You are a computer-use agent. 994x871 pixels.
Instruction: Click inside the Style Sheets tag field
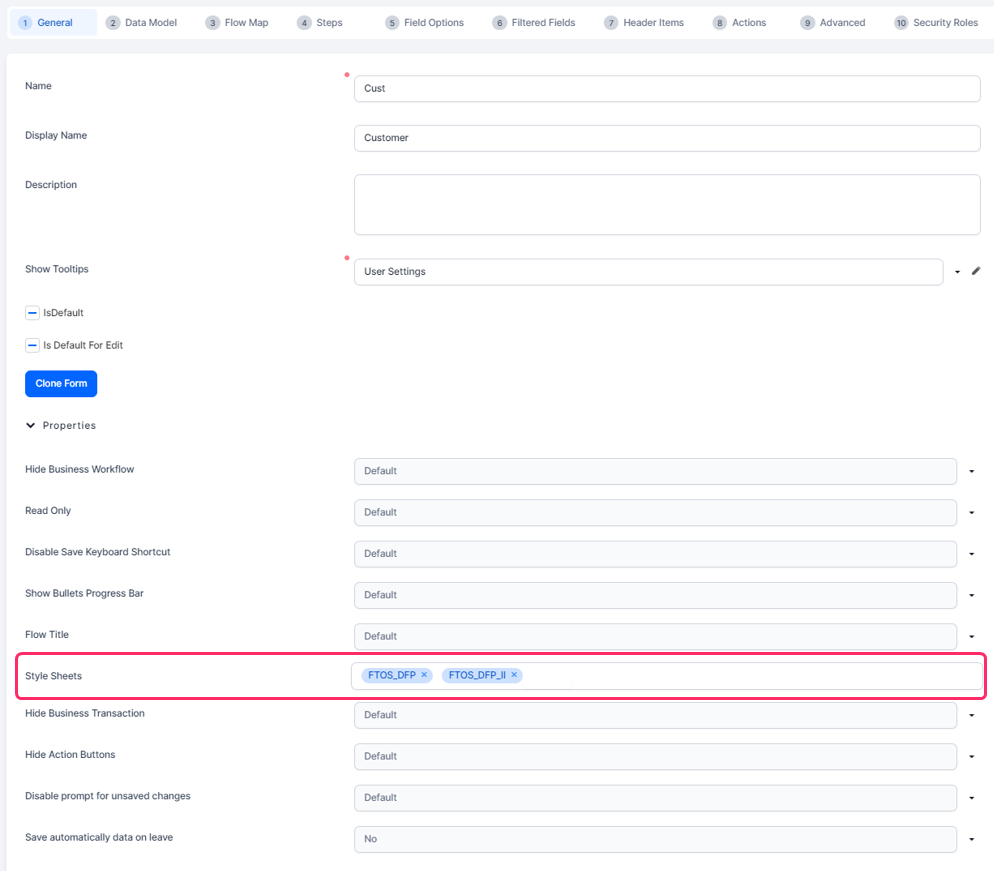tap(750, 676)
